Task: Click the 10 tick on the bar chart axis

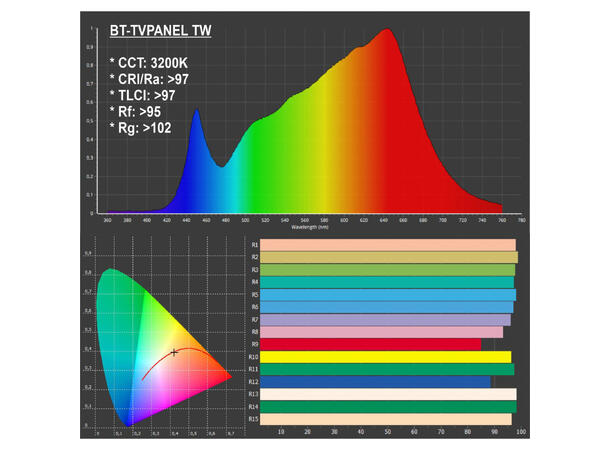Action: (x=281, y=432)
